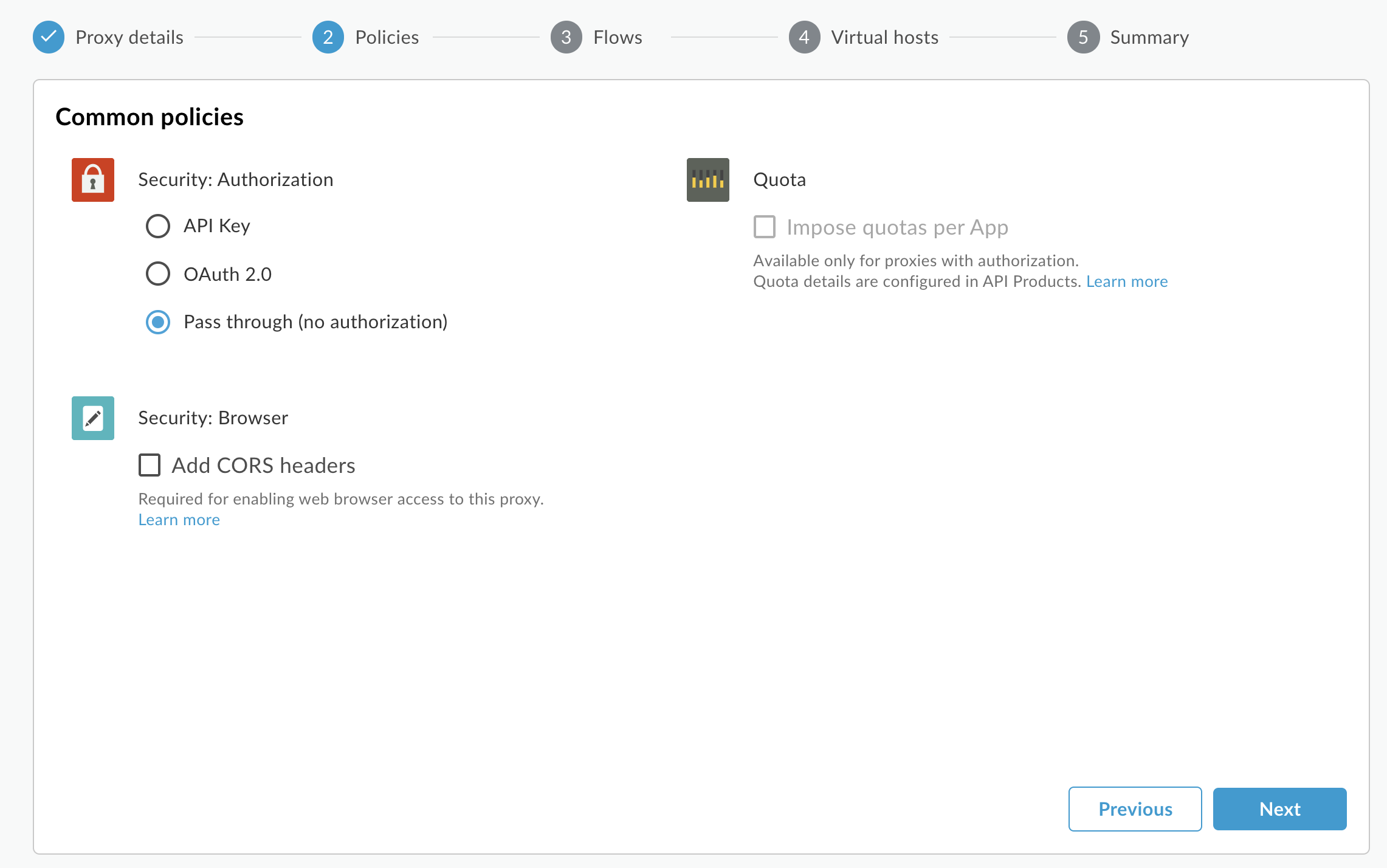The image size is (1387, 868).
Task: Click the Quota bar chart icon
Action: click(707, 179)
